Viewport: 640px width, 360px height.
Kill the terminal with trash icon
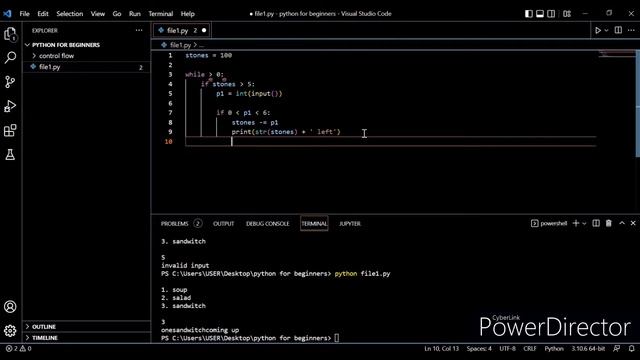click(x=609, y=223)
